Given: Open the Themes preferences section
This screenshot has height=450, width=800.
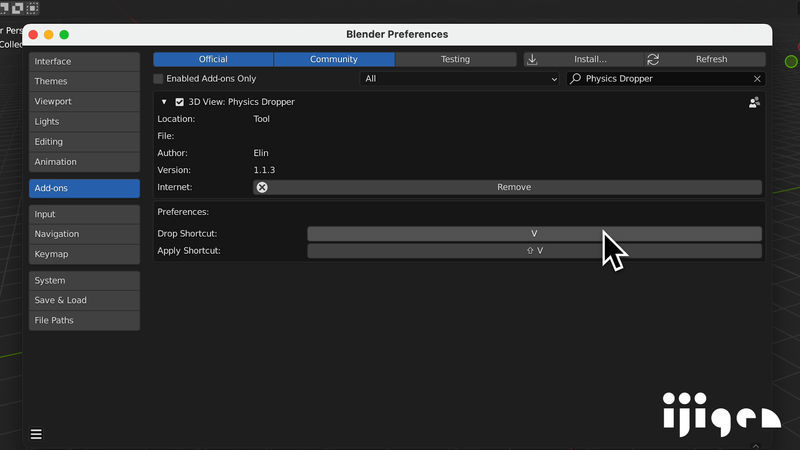Looking at the screenshot, I should (84, 81).
